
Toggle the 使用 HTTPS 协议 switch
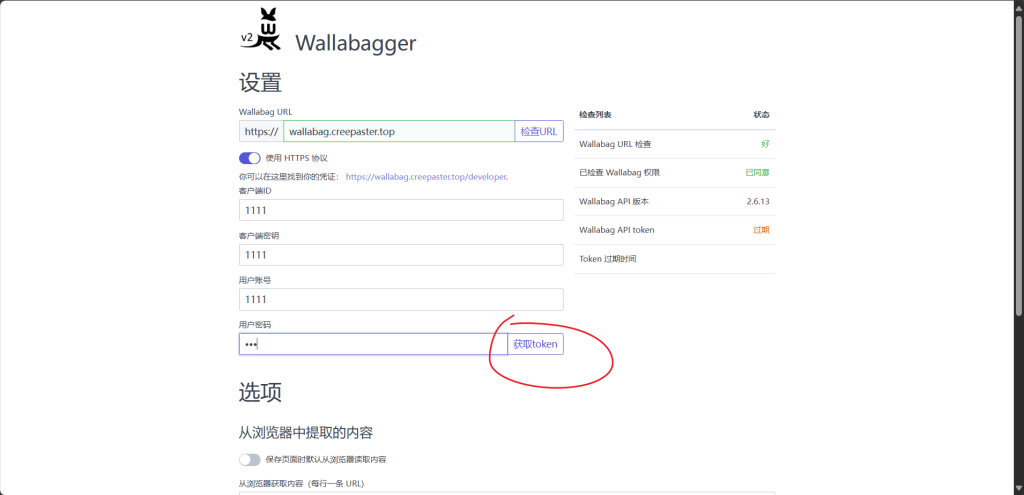click(x=249, y=158)
